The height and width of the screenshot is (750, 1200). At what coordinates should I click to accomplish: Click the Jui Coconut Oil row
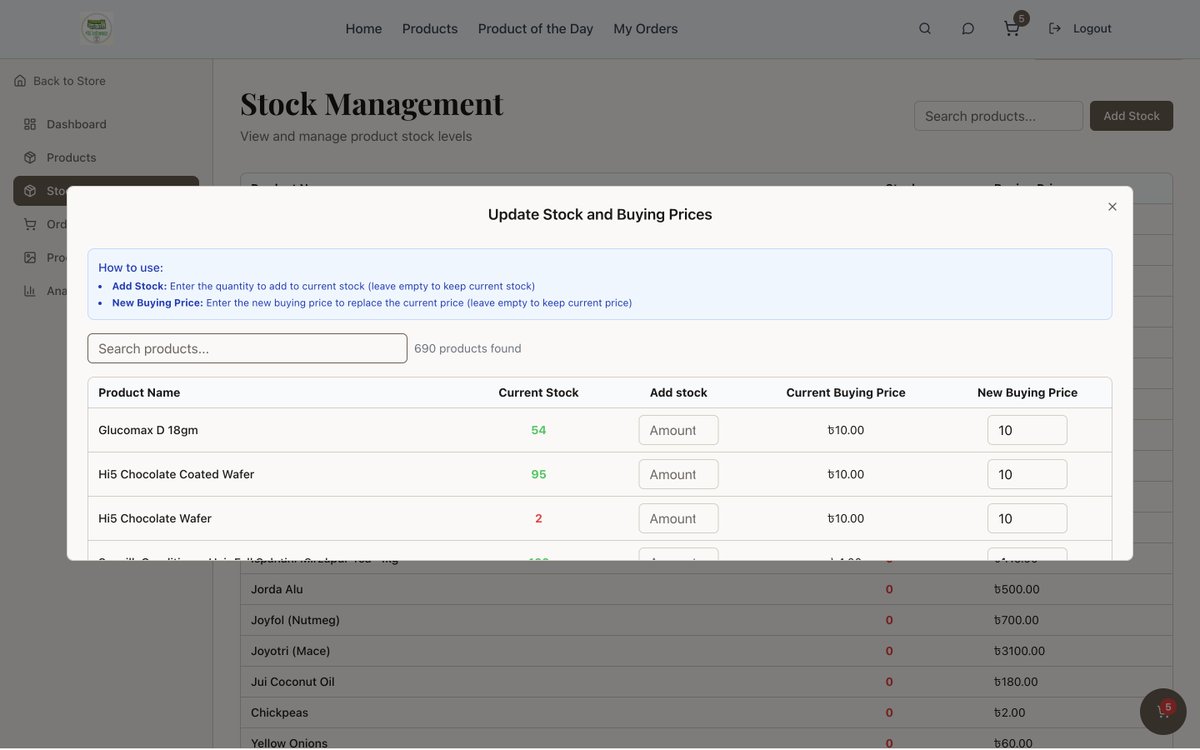click(x=706, y=682)
